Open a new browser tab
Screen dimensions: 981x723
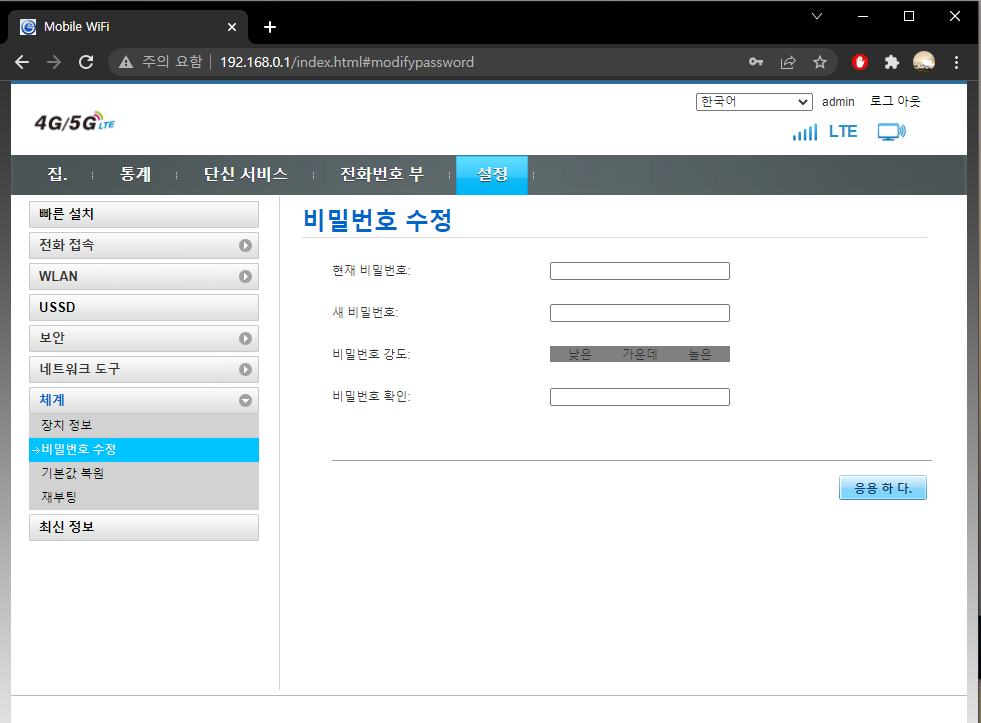point(270,27)
